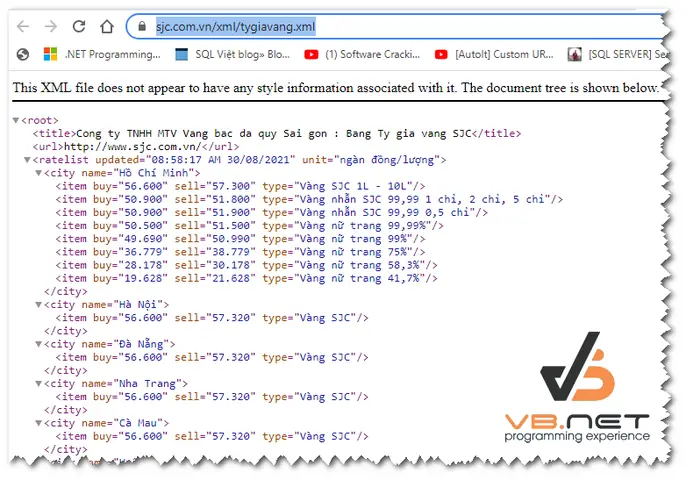This screenshot has height=480, width=686.
Task: Collapse the Đà Nẵng city node
Action: [x=38, y=344]
